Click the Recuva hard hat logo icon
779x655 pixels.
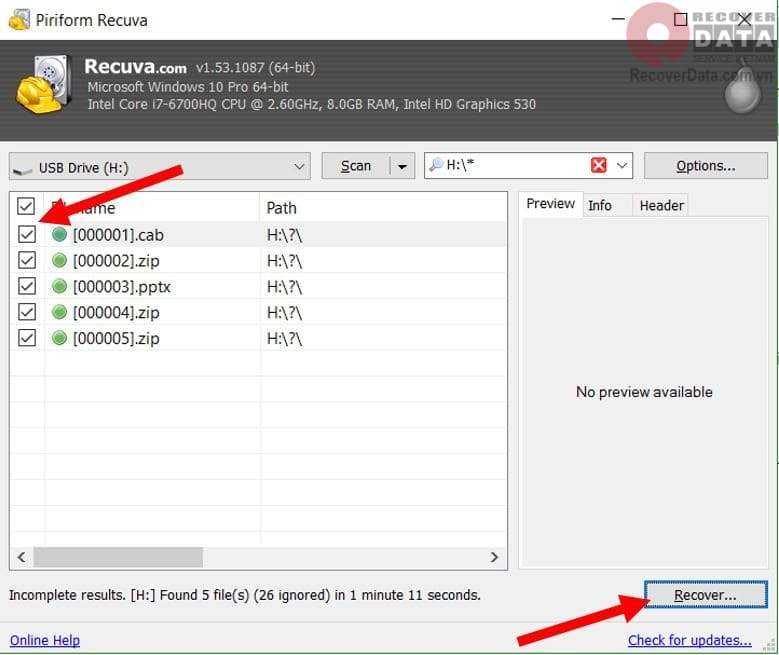[x=43, y=85]
